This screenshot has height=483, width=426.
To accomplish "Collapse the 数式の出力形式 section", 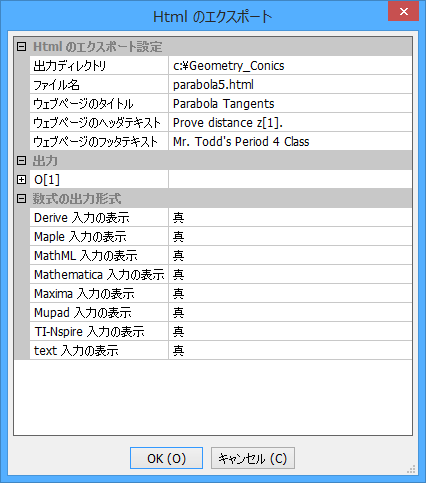I will pos(21,199).
